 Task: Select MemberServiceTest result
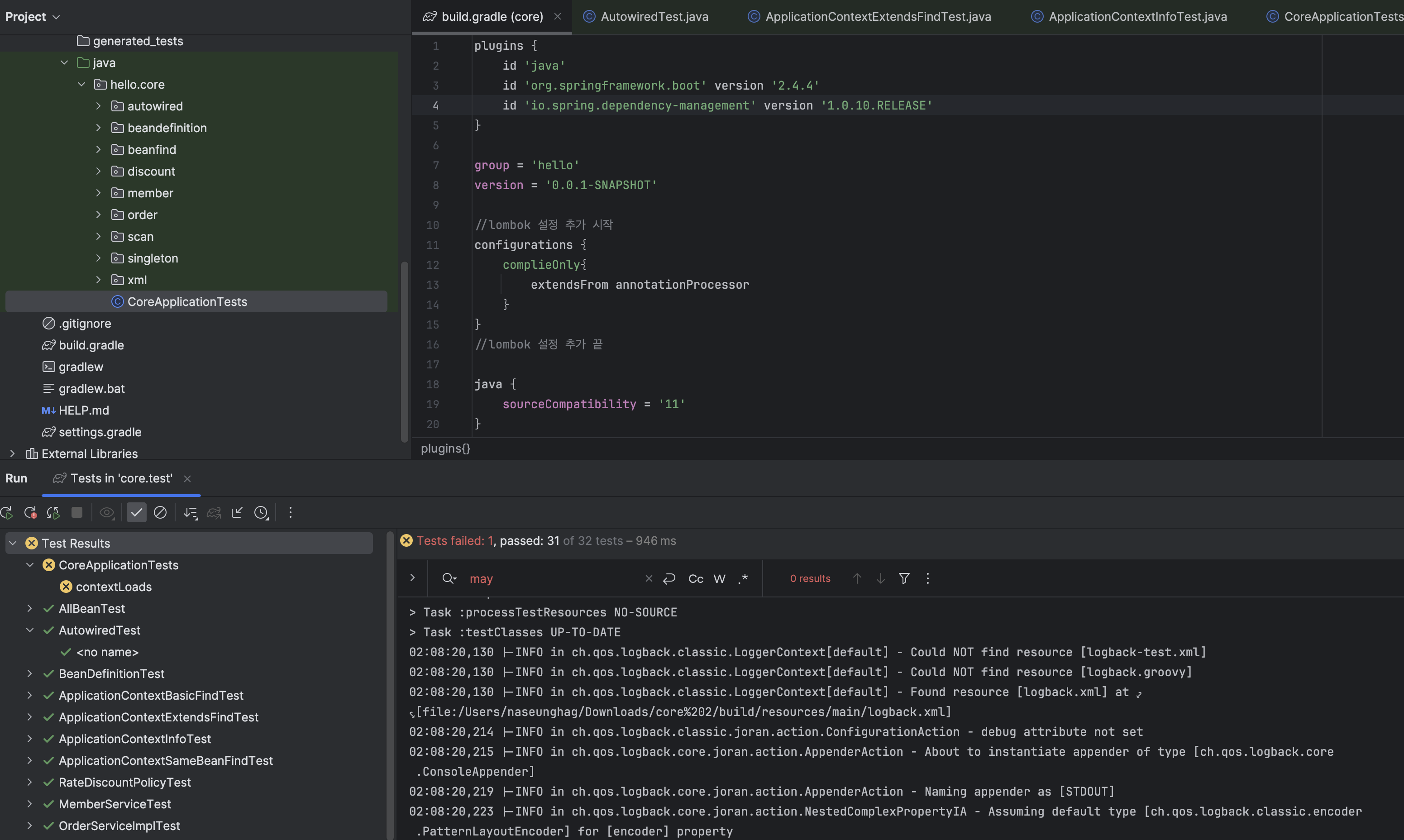coord(108,804)
